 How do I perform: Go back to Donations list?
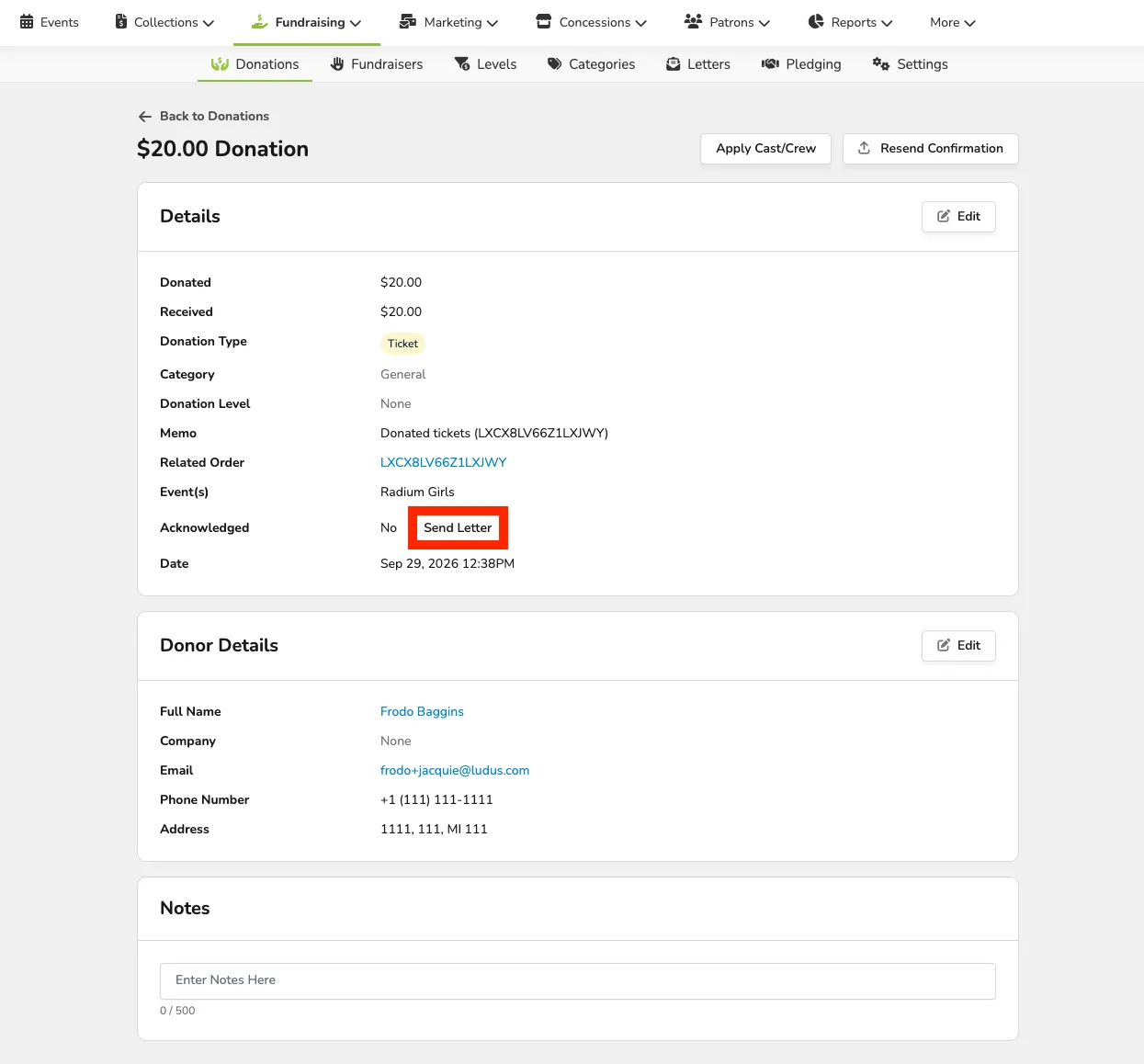click(x=204, y=117)
